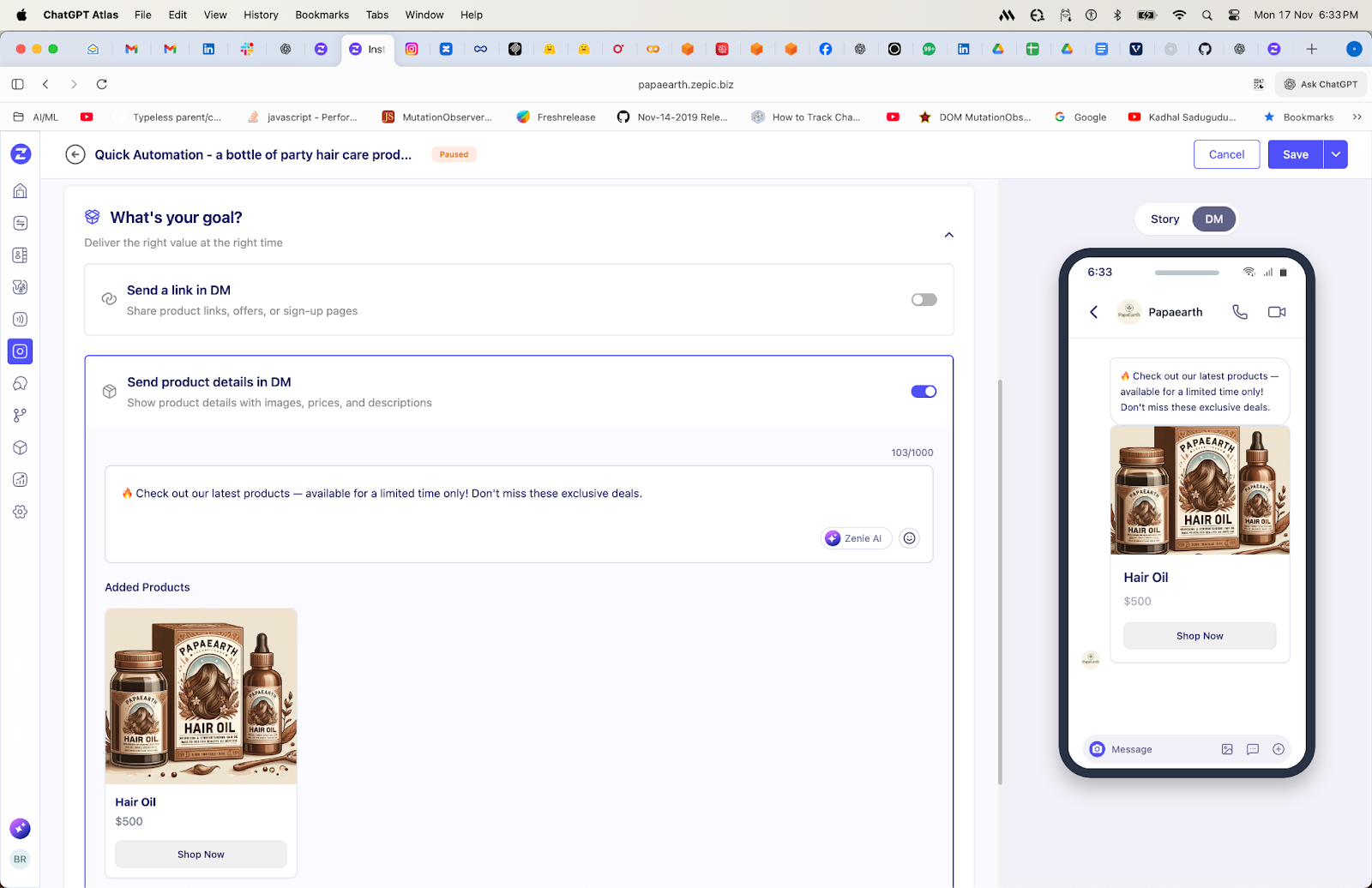The image size is (1372, 888).
Task: Click the back chevron in the phone preview
Action: pyautogui.click(x=1094, y=312)
